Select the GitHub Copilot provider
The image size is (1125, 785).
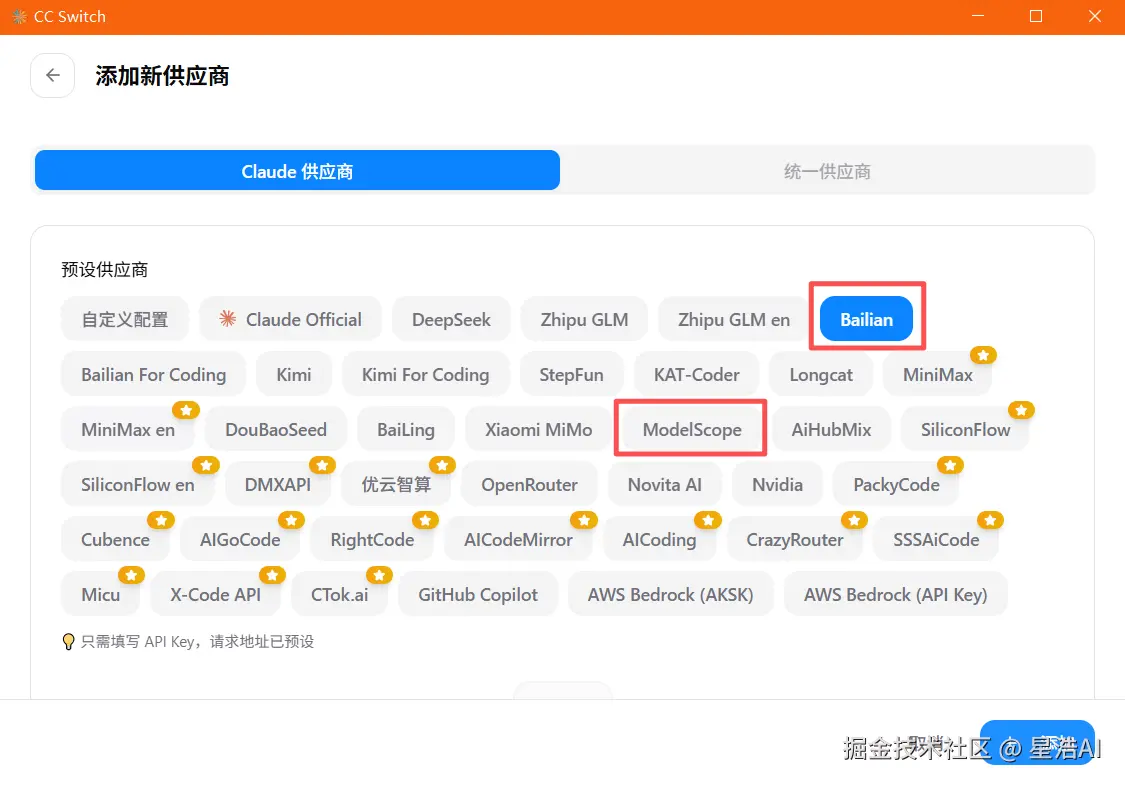478,595
